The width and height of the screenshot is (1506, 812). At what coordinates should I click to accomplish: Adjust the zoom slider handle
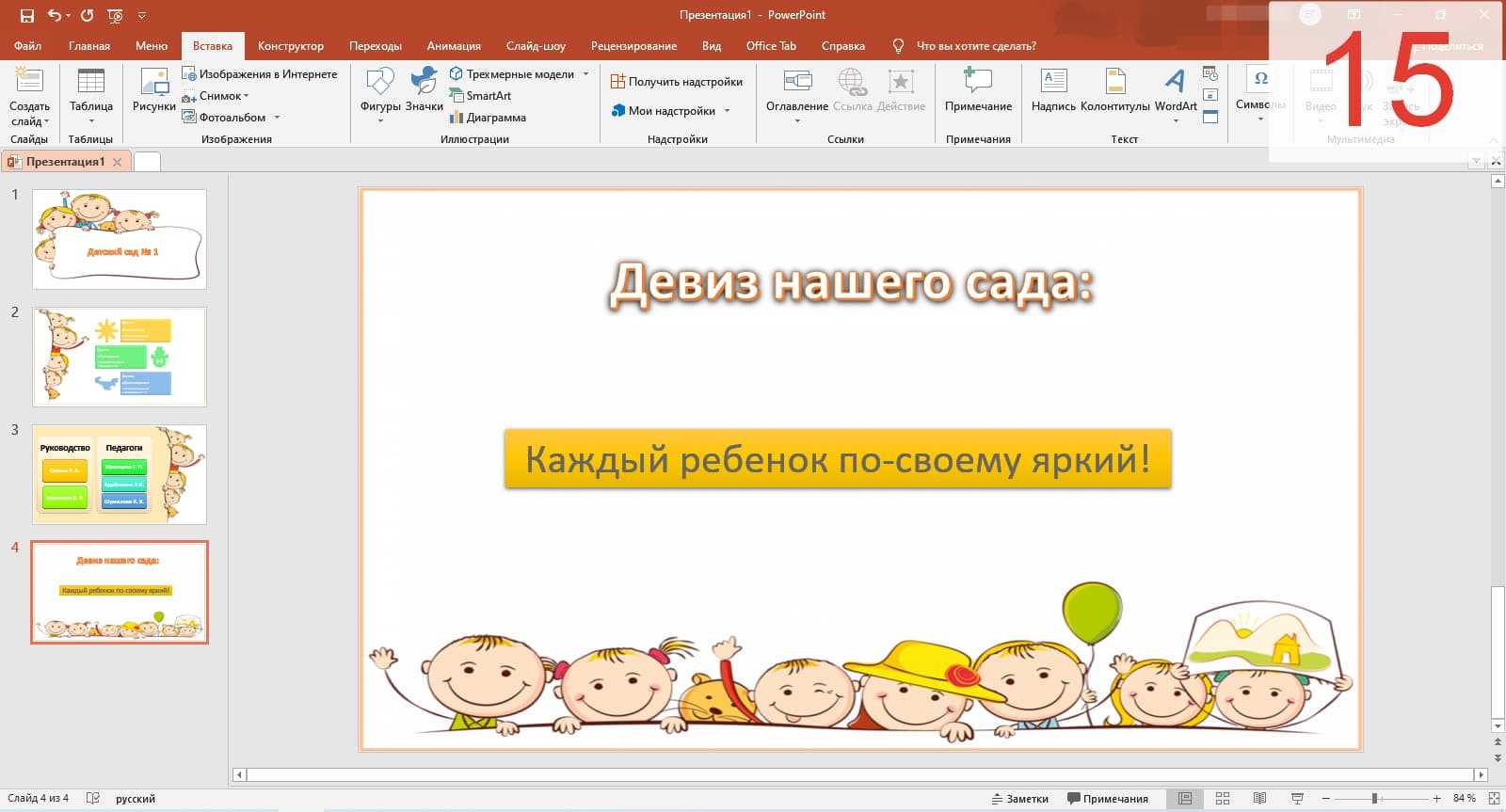click(1374, 799)
